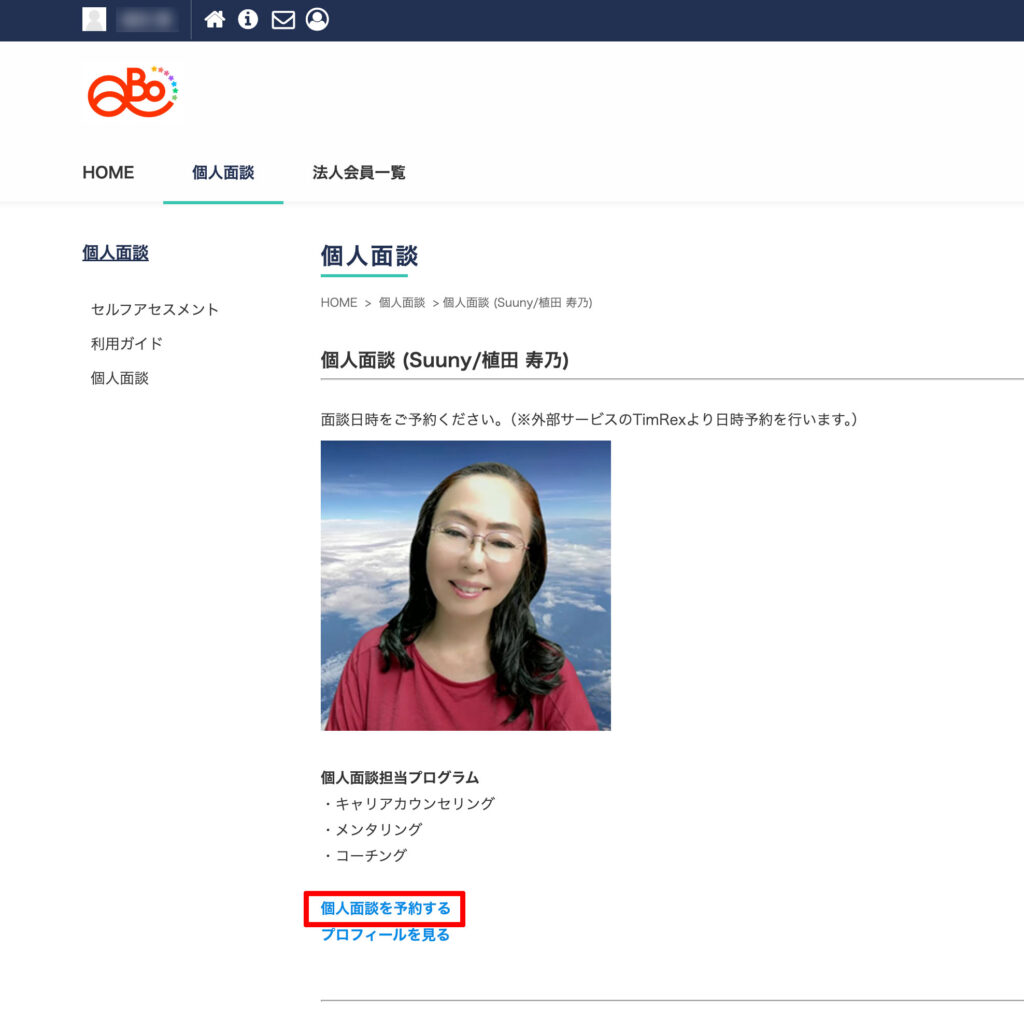
Task: Click the 個人面談 (Suuny/植田 寿乃) breadcrumb
Action: click(x=517, y=302)
